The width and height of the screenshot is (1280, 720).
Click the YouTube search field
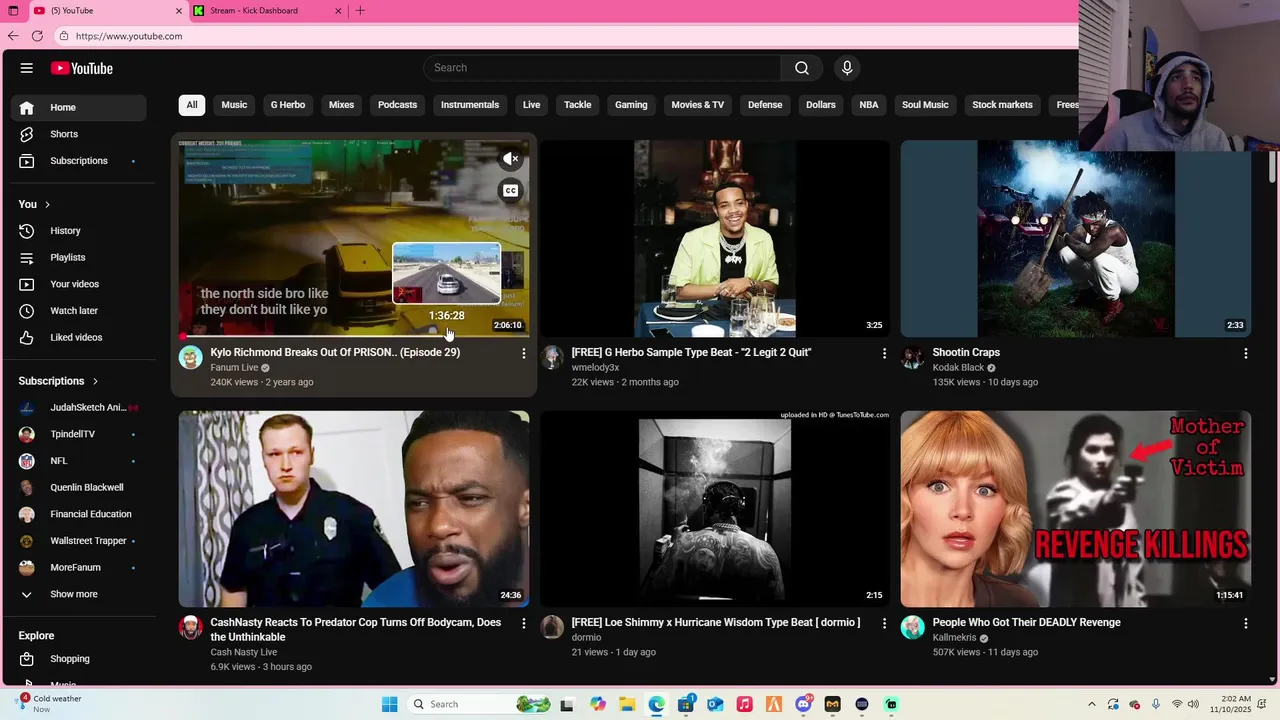602,68
